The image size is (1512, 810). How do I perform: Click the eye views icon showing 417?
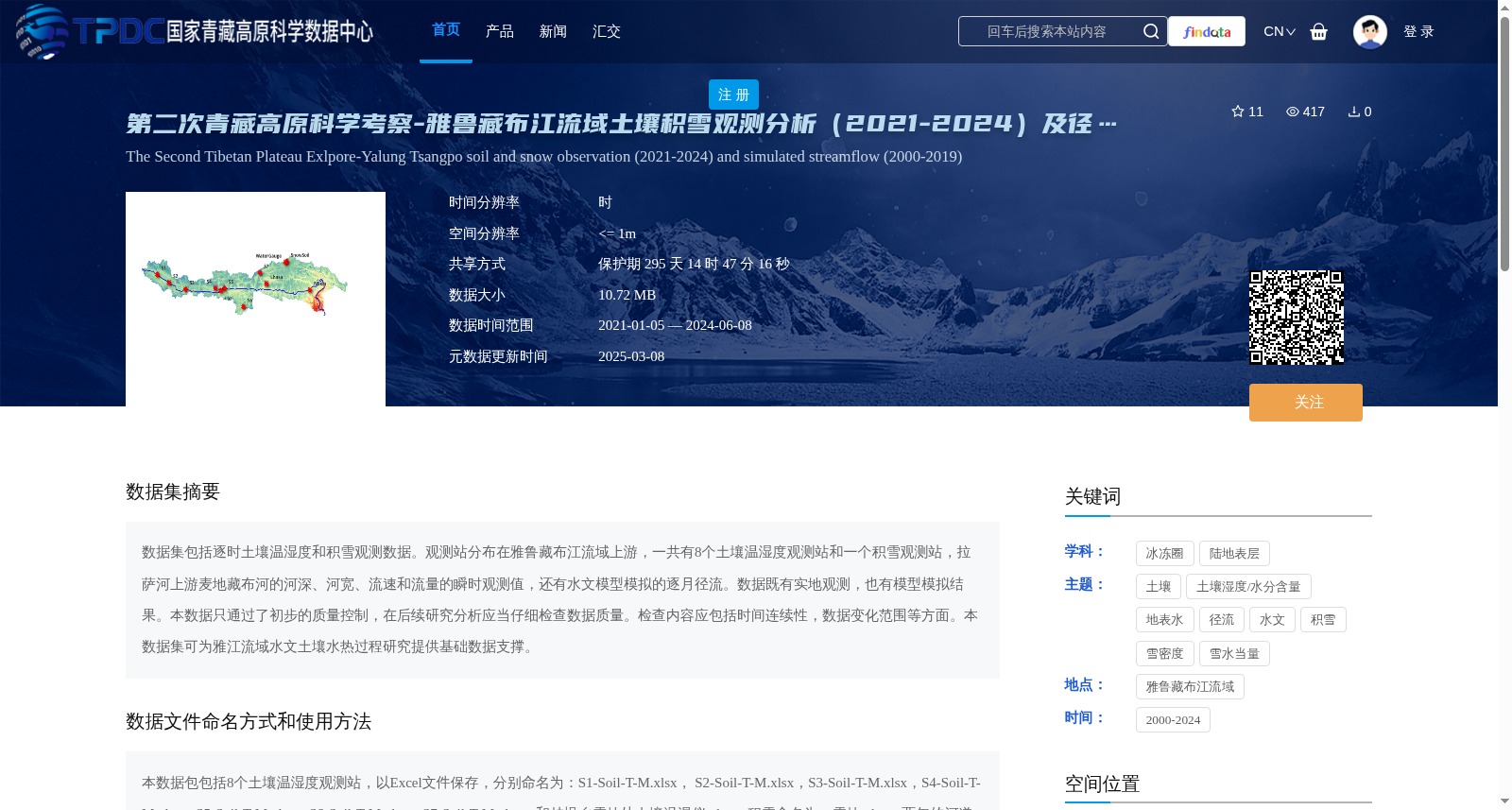1293,112
